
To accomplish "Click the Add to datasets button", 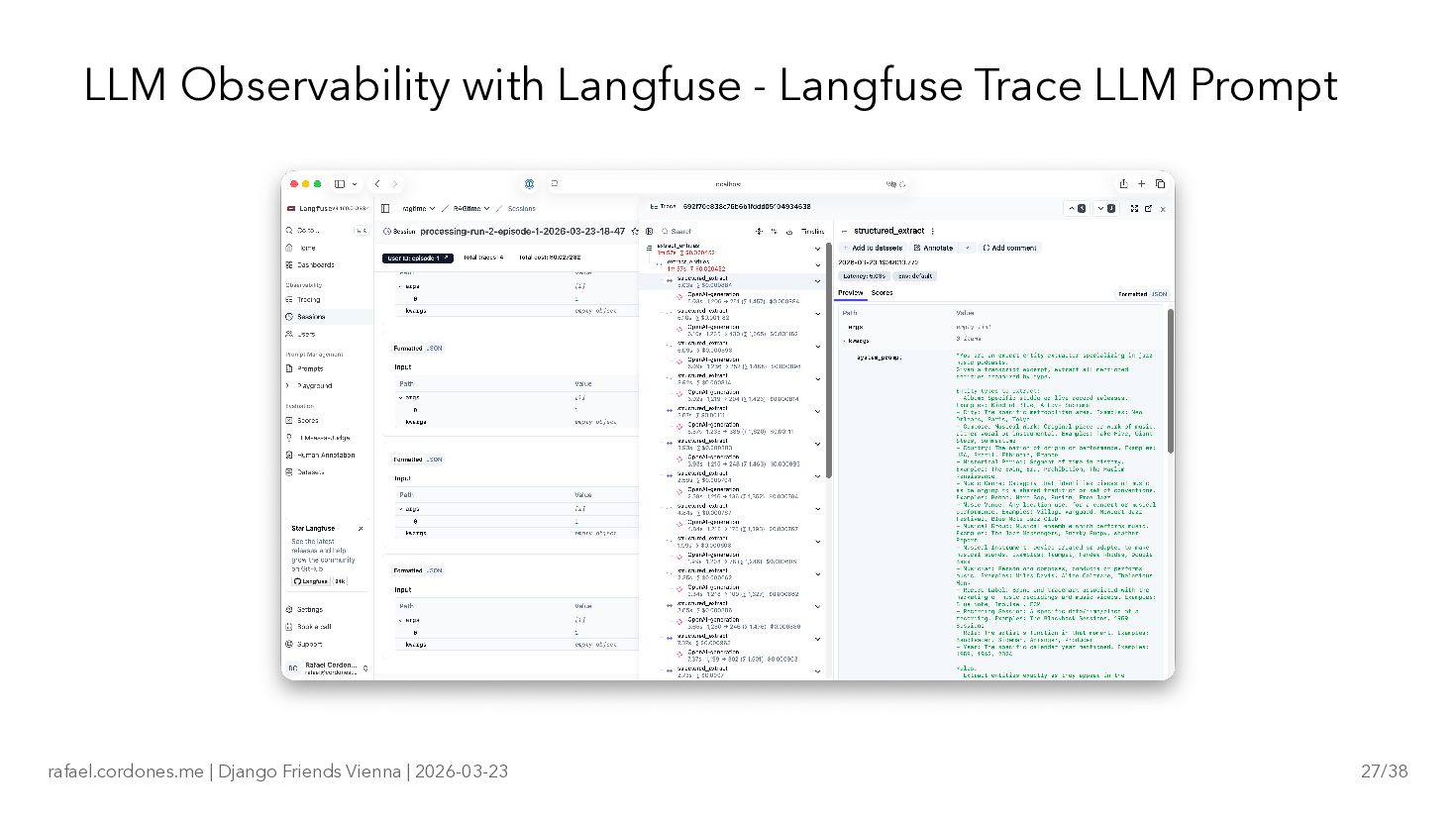I will 873,248.
